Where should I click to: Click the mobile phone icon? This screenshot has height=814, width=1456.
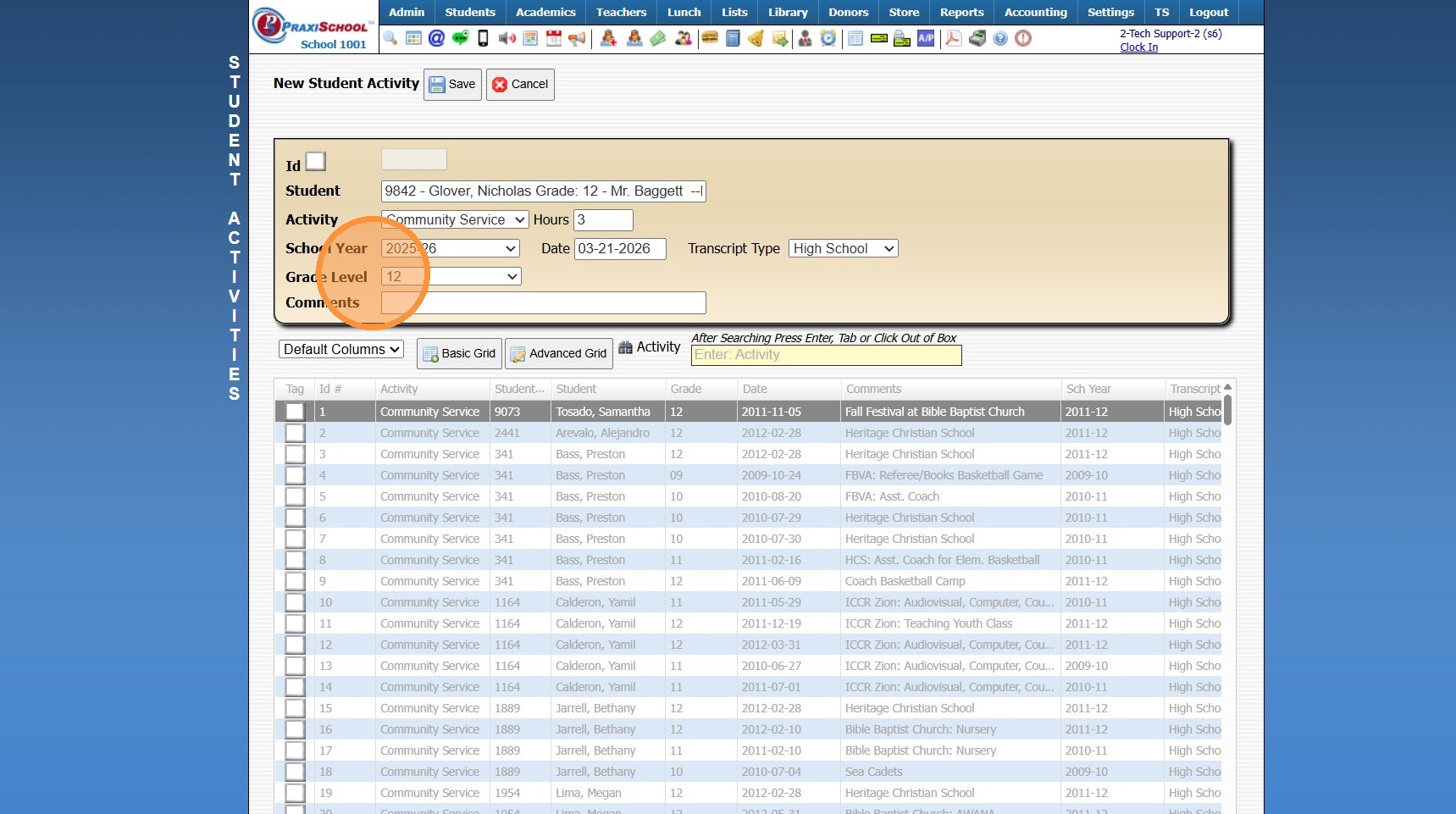point(483,38)
